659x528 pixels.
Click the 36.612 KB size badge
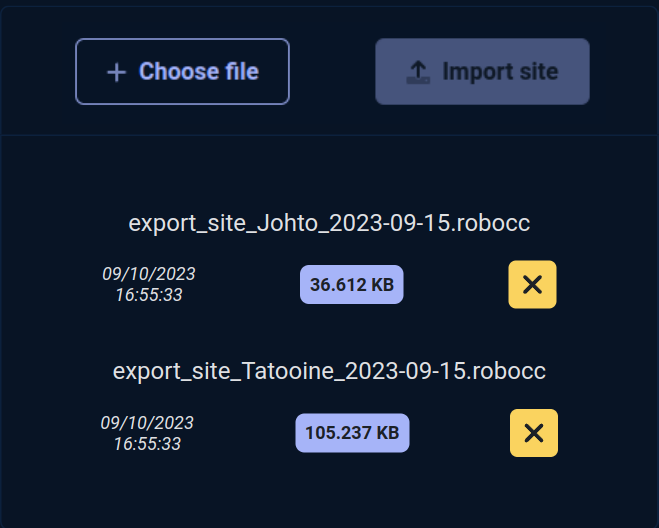[352, 285]
